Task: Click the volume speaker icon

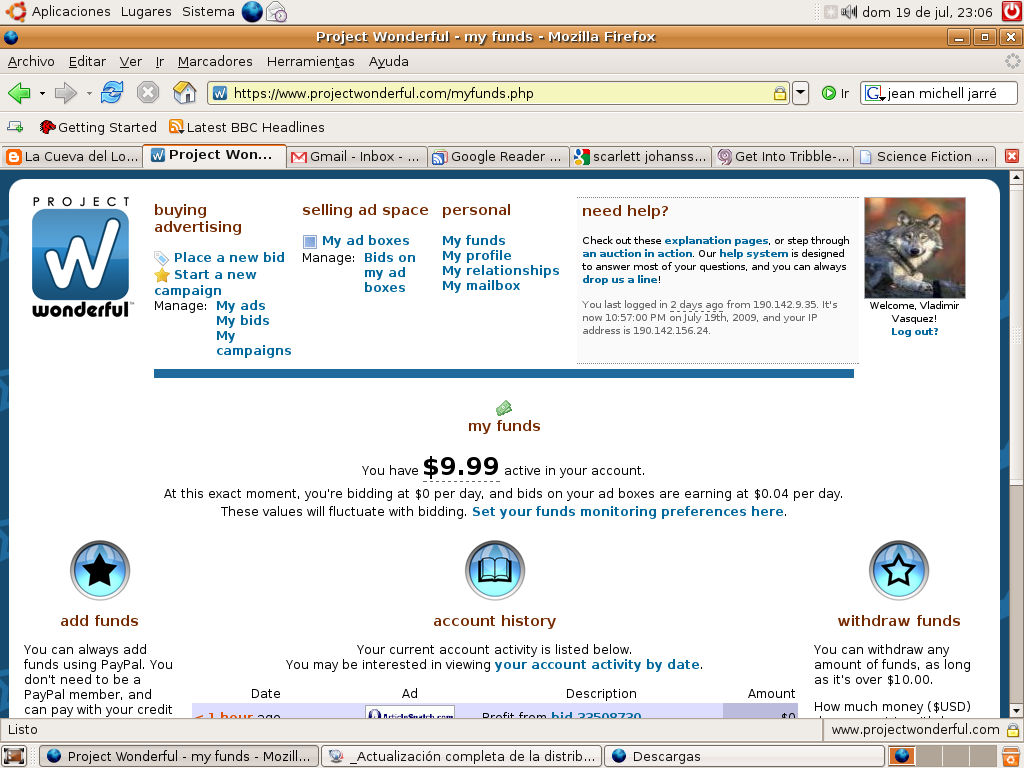Action: click(848, 12)
